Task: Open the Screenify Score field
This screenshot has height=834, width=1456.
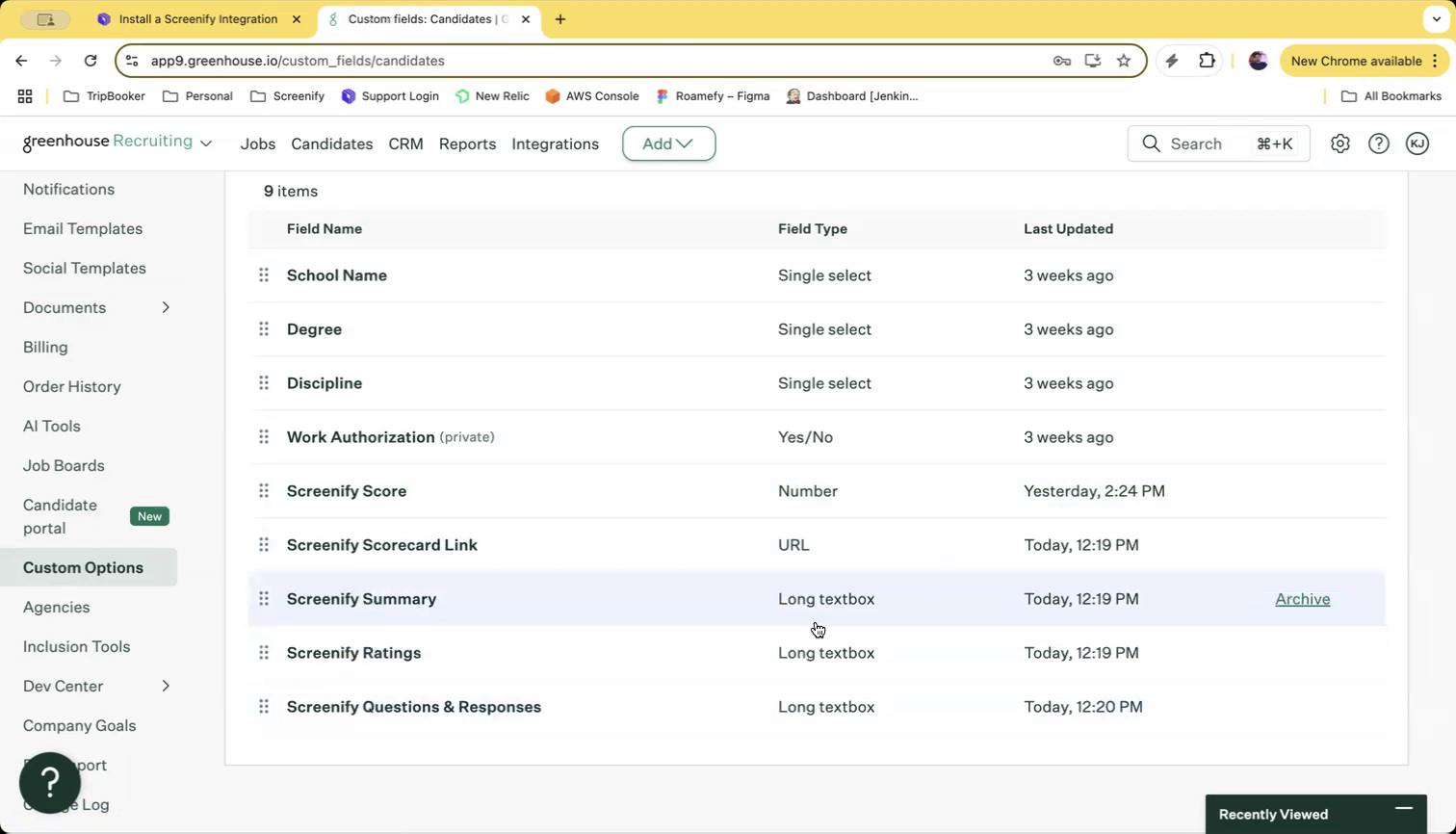Action: pos(347,491)
